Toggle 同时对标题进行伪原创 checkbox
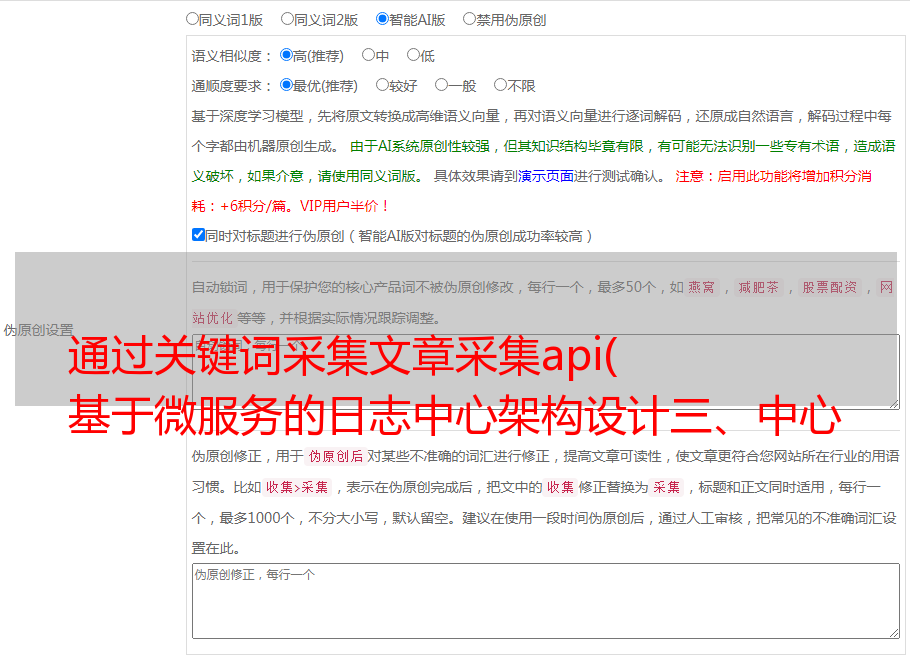911x658 pixels. pyautogui.click(x=198, y=235)
